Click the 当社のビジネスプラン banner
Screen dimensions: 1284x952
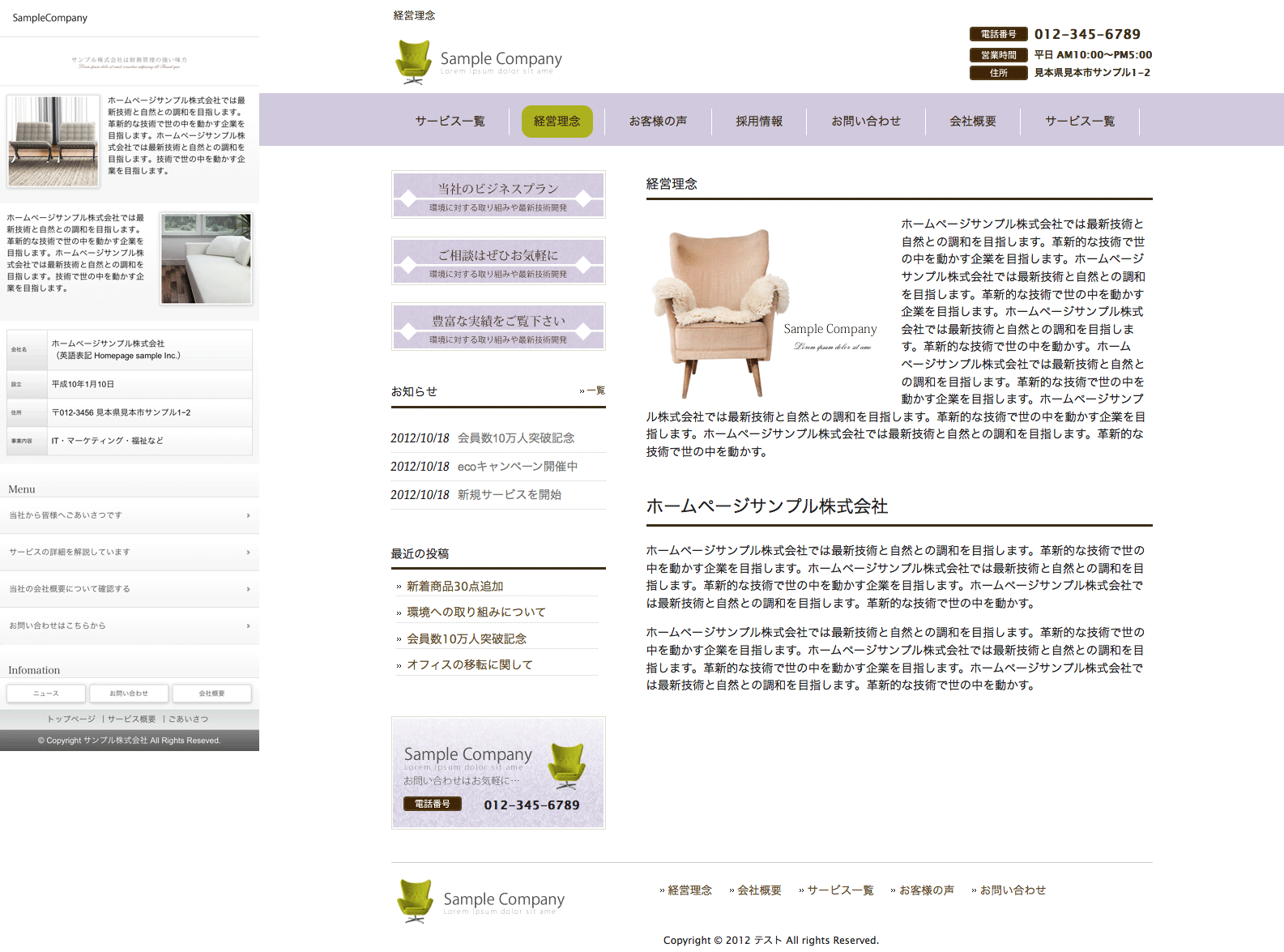498,195
